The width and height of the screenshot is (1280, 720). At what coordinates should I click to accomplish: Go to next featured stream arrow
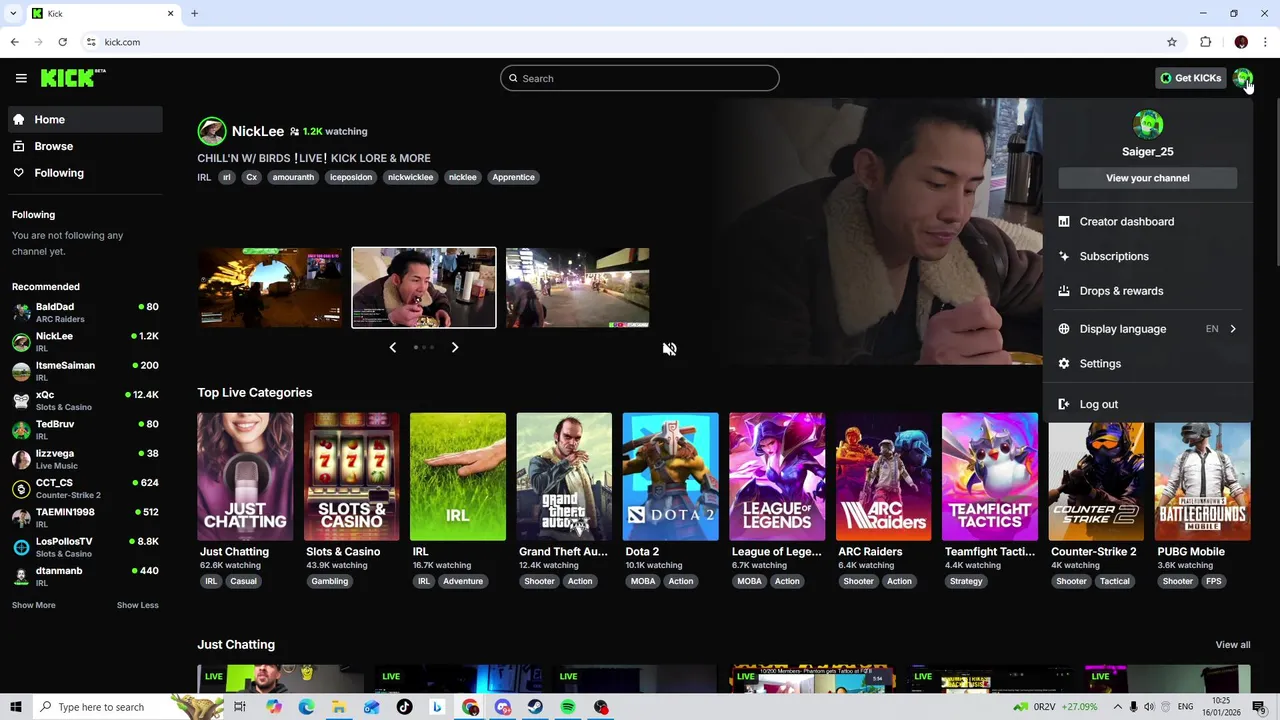pos(455,347)
